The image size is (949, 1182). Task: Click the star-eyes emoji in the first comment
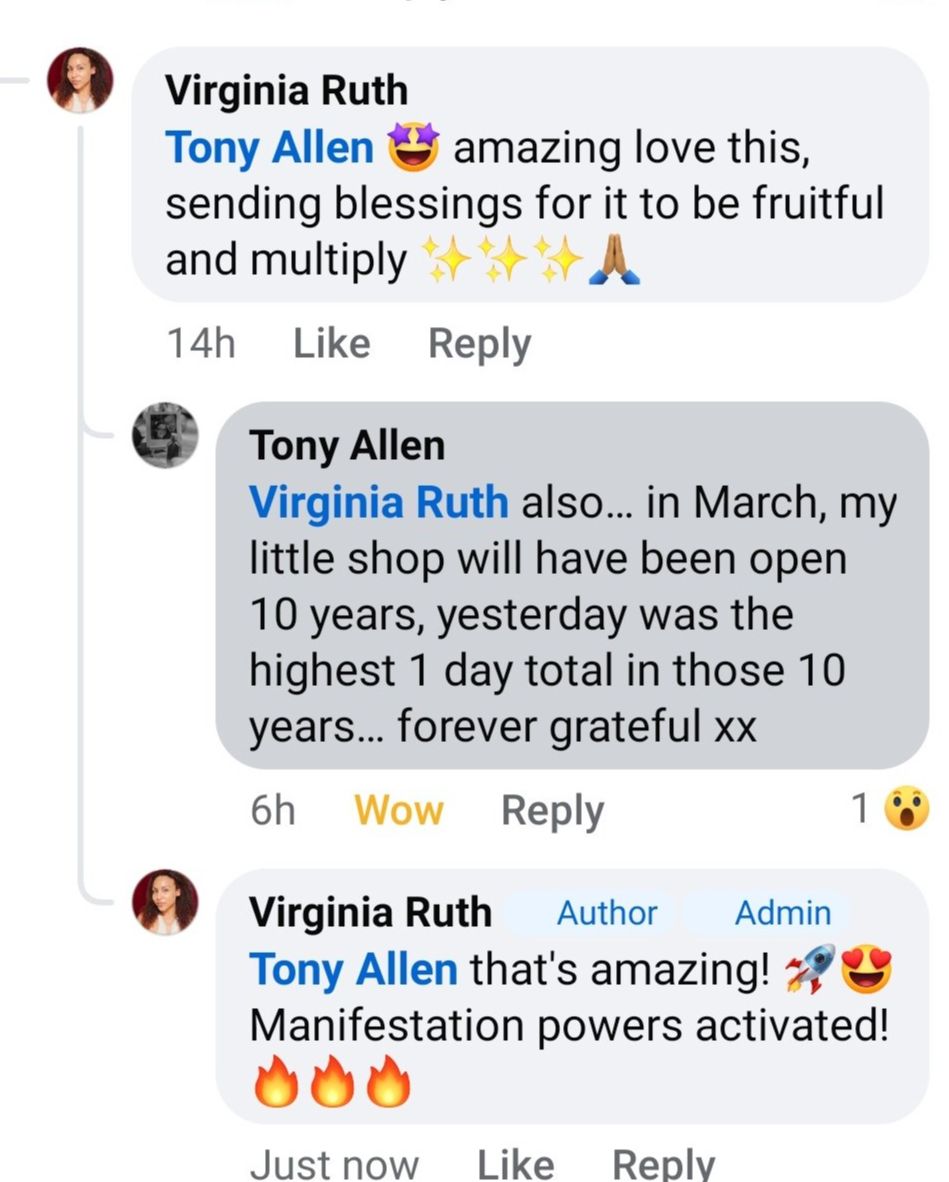[x=413, y=150]
